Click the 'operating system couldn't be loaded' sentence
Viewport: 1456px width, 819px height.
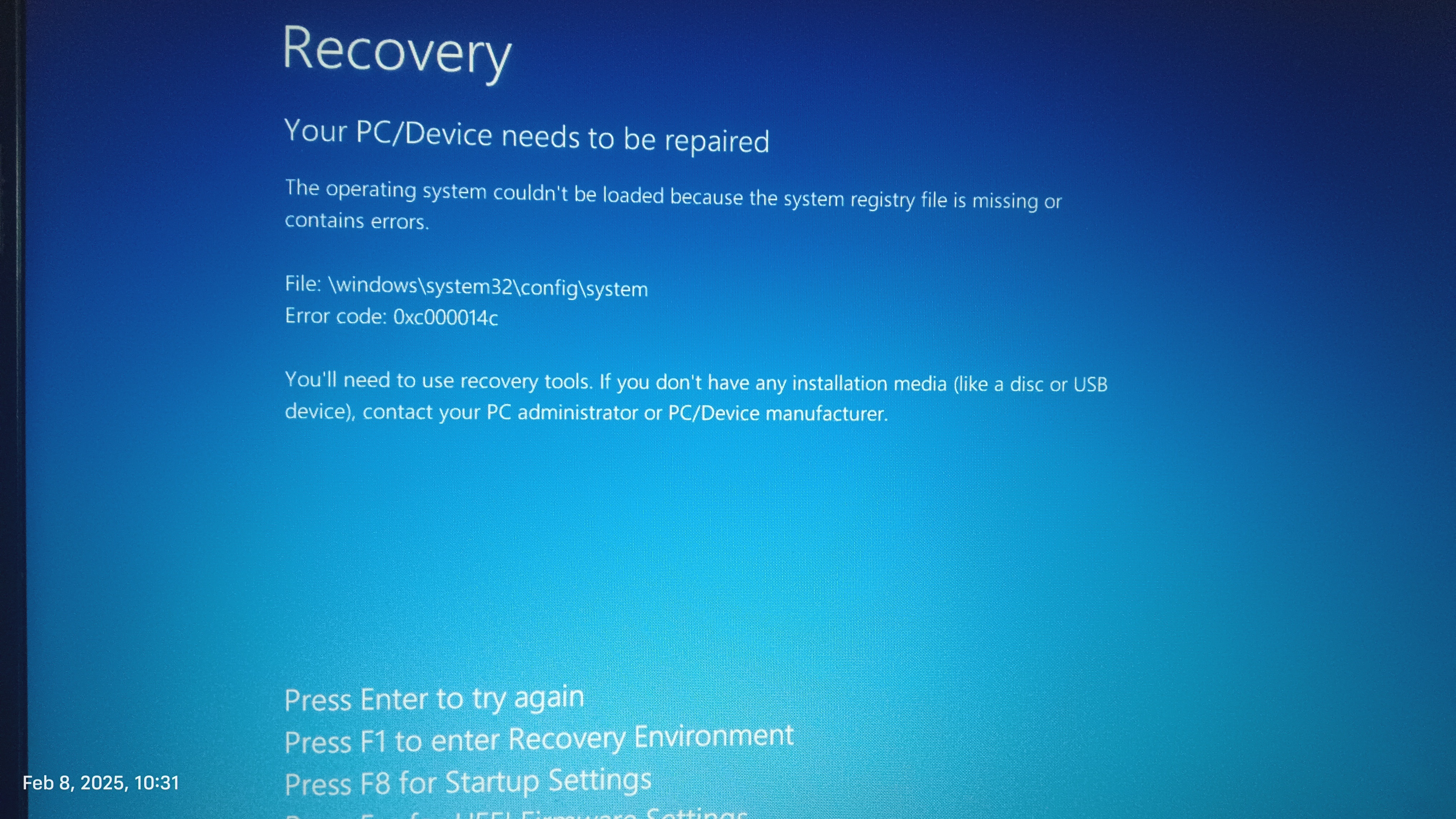tap(673, 195)
